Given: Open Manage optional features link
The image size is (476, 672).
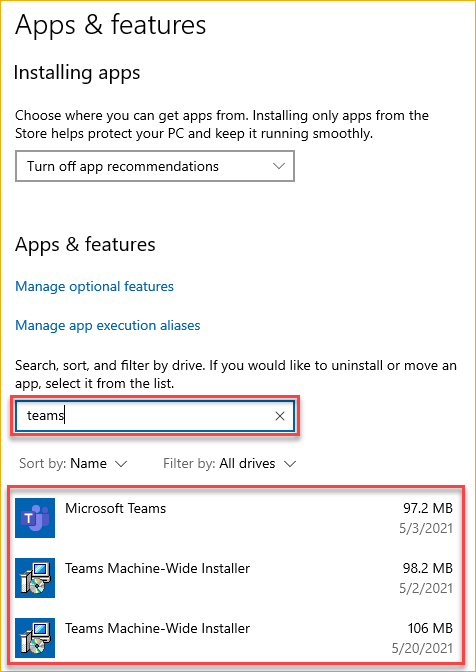Looking at the screenshot, I should (x=94, y=286).
